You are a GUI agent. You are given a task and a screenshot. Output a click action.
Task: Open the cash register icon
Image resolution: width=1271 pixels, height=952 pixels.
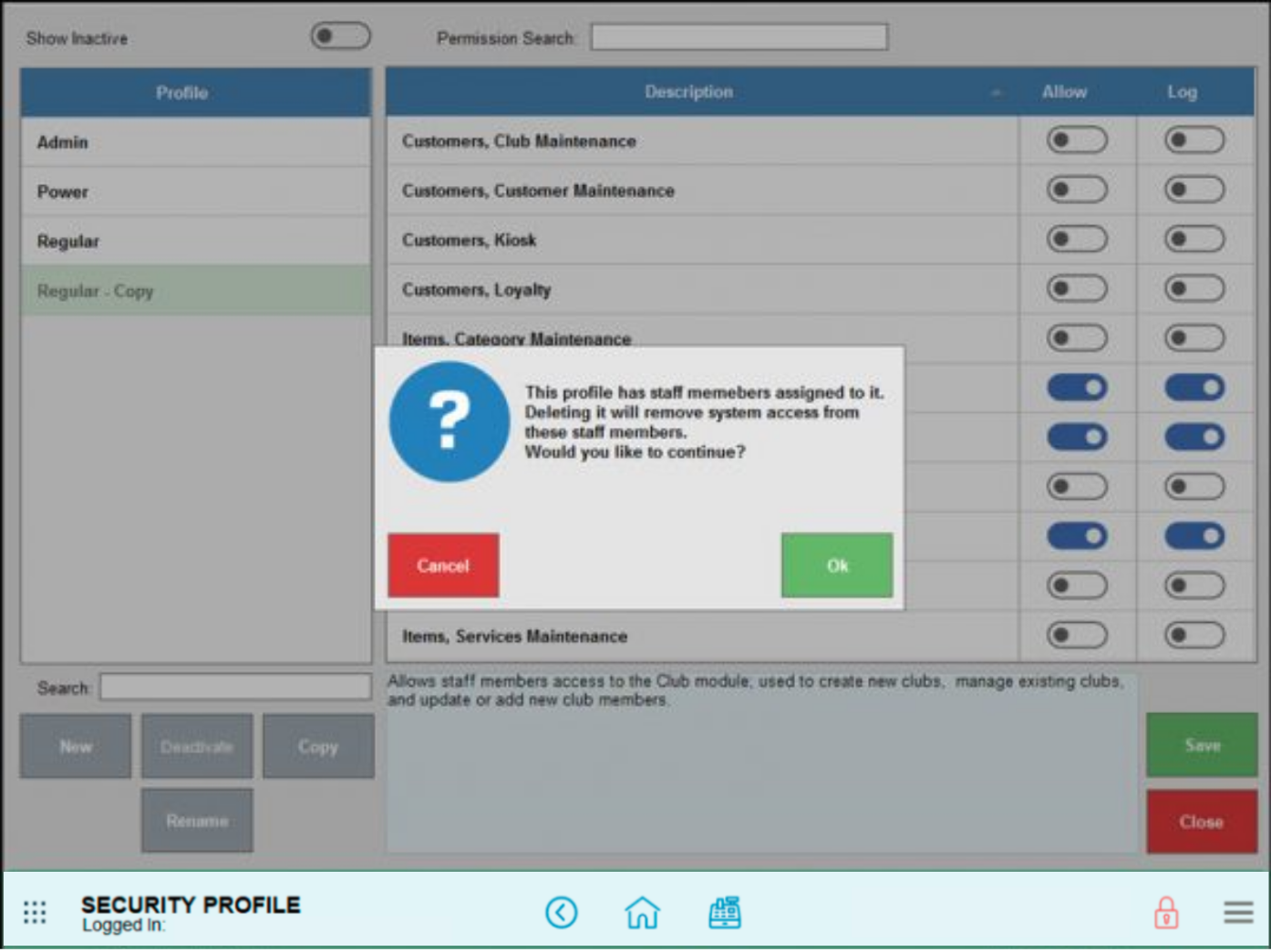[725, 912]
